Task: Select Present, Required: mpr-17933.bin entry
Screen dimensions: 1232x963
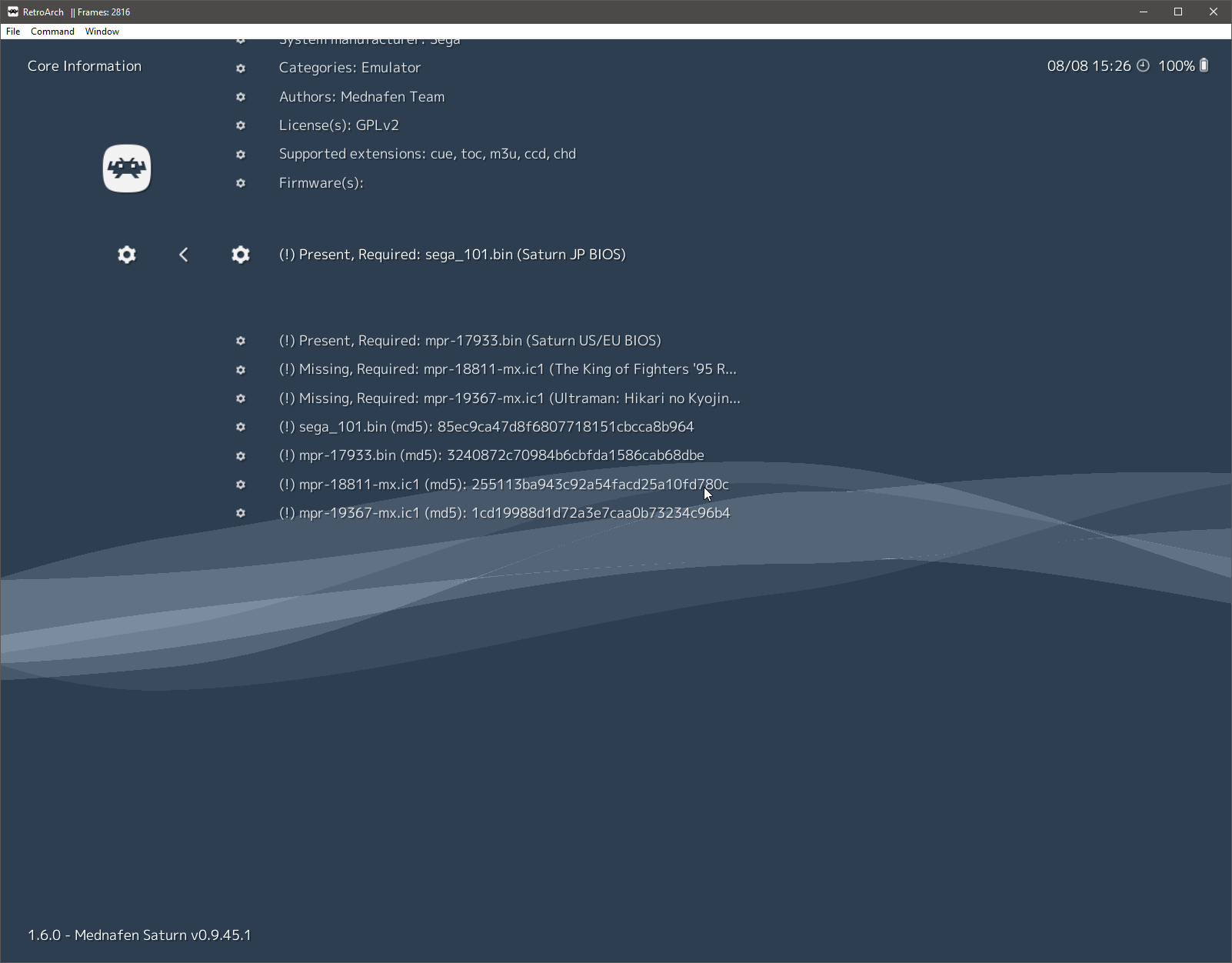Action: [470, 341]
